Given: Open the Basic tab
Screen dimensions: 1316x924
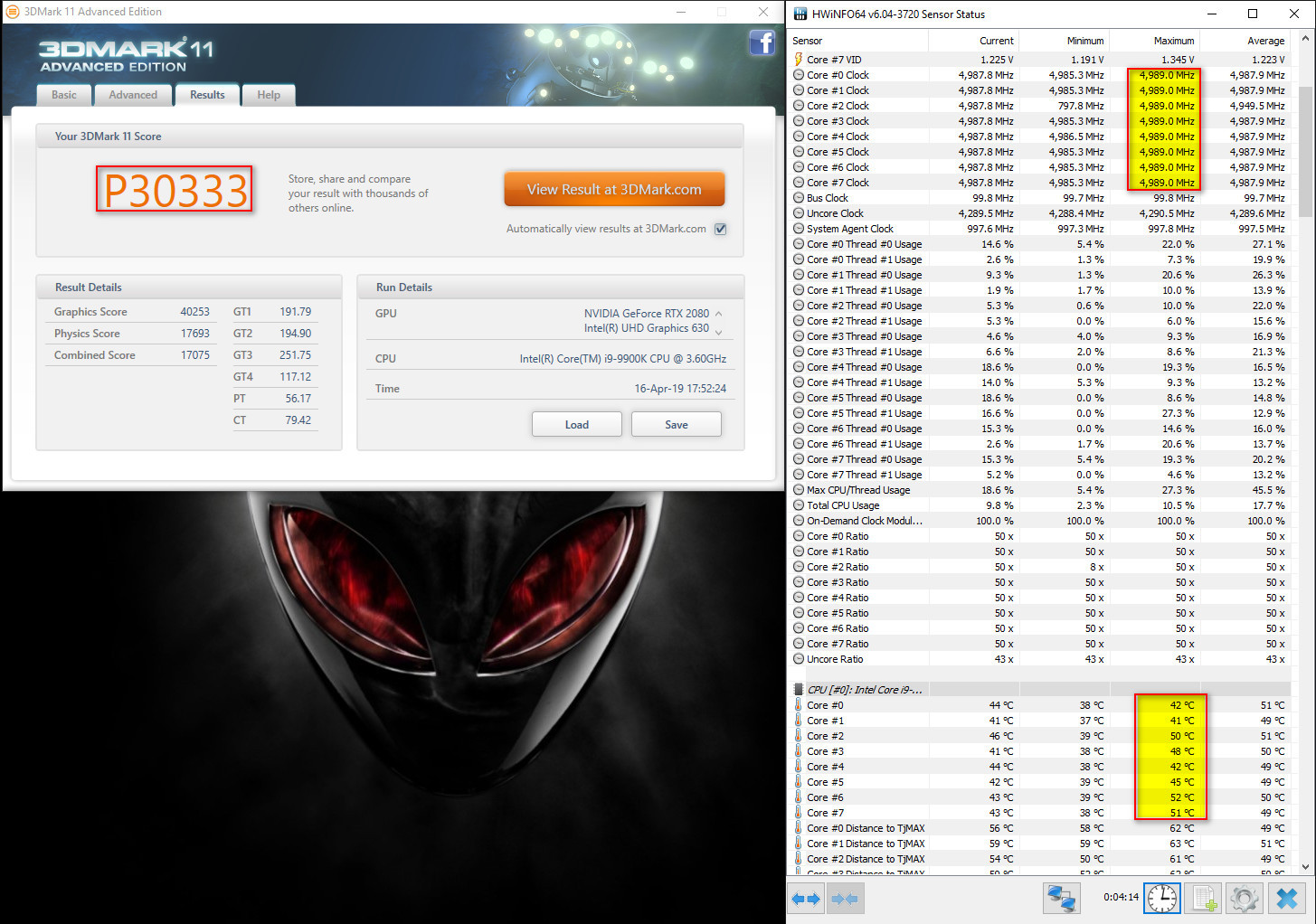Looking at the screenshot, I should 64,95.
